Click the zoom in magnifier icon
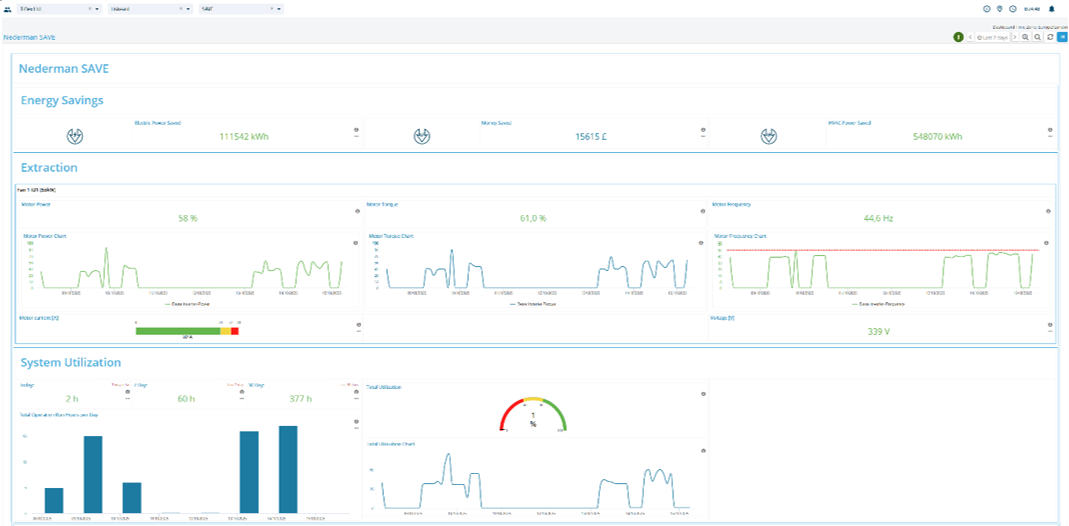1069x526 pixels. pos(1026,37)
